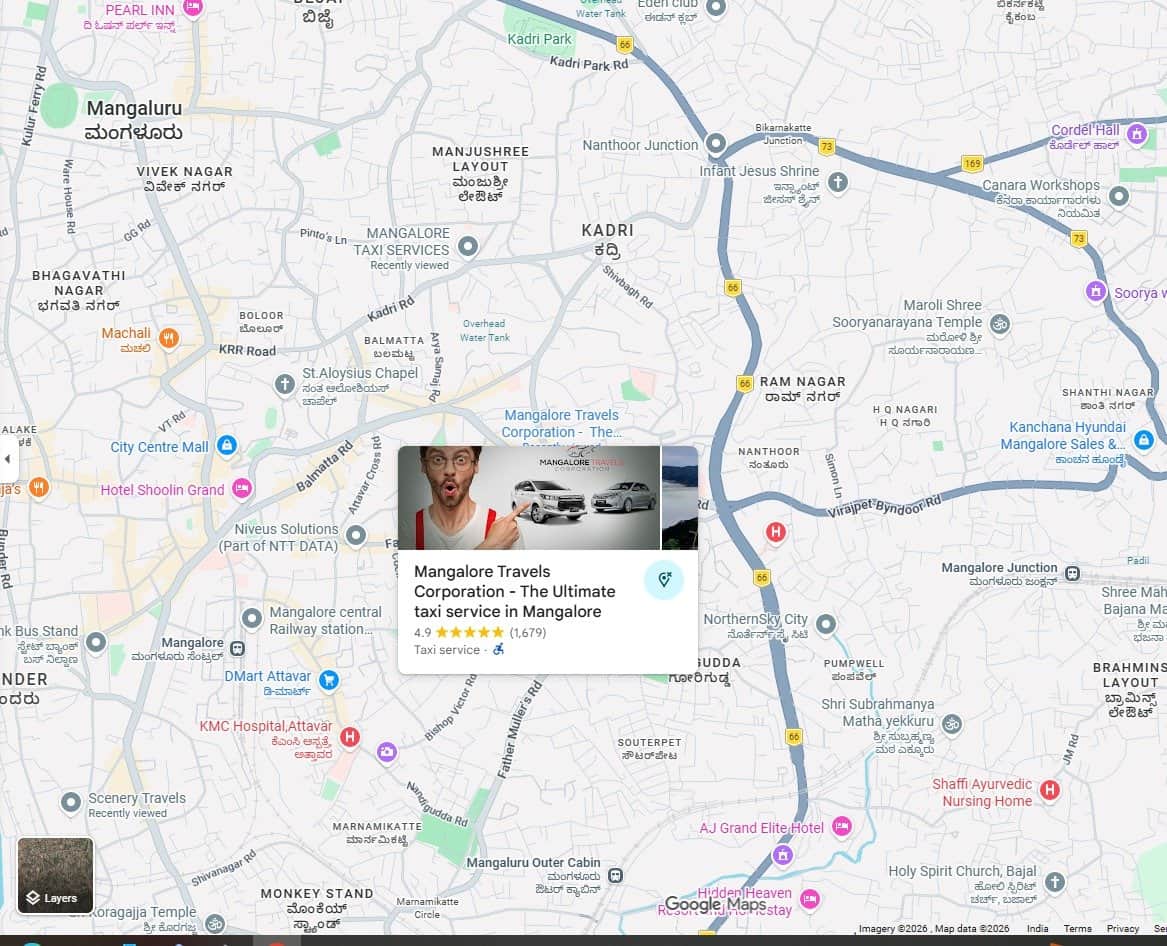Click the Shri Subrahmanya Matha temple icon
1167x946 pixels.
tap(952, 723)
